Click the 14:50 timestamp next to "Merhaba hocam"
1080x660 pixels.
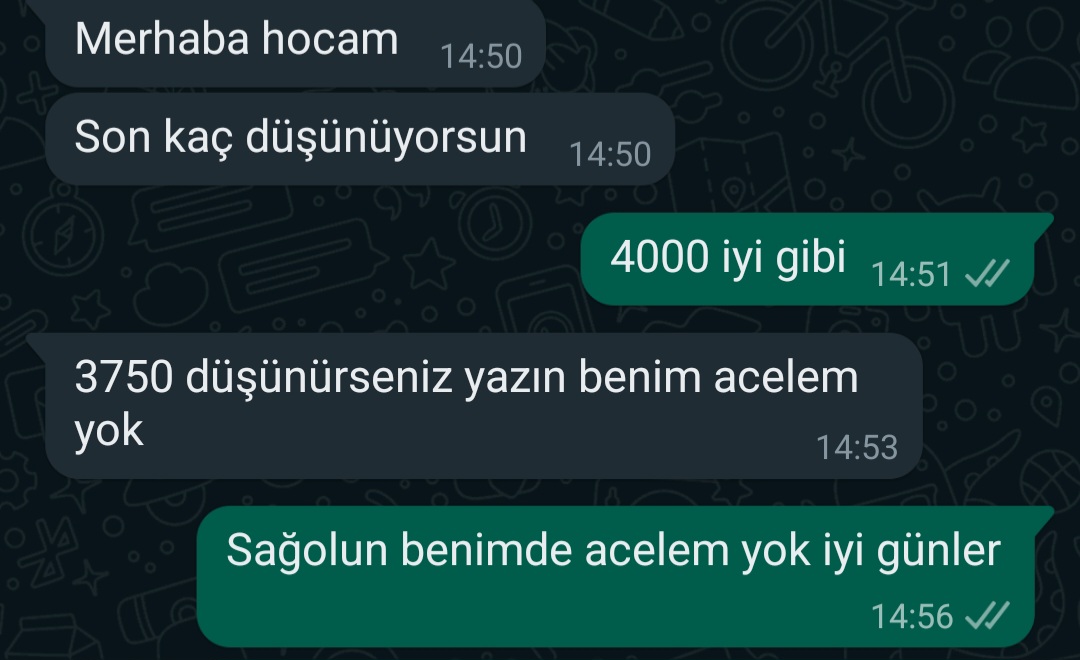(x=481, y=56)
